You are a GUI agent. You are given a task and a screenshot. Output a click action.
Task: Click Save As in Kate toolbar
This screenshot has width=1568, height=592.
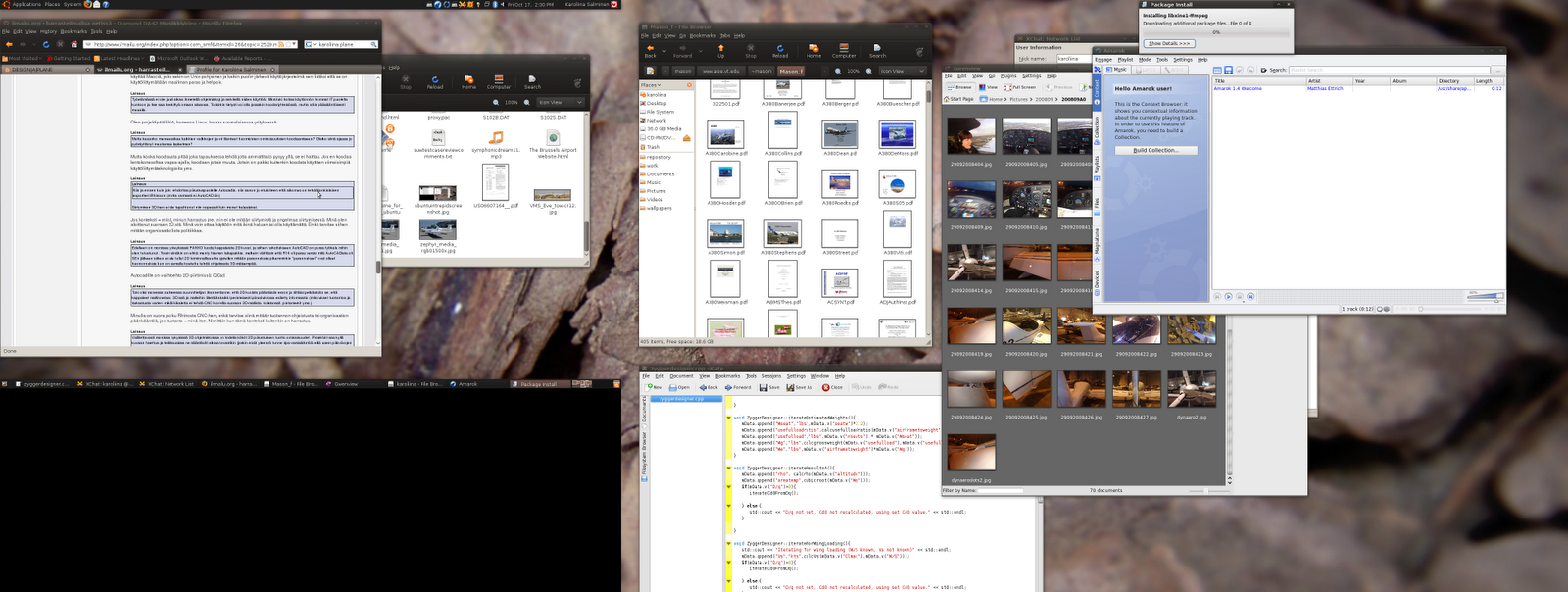799,387
